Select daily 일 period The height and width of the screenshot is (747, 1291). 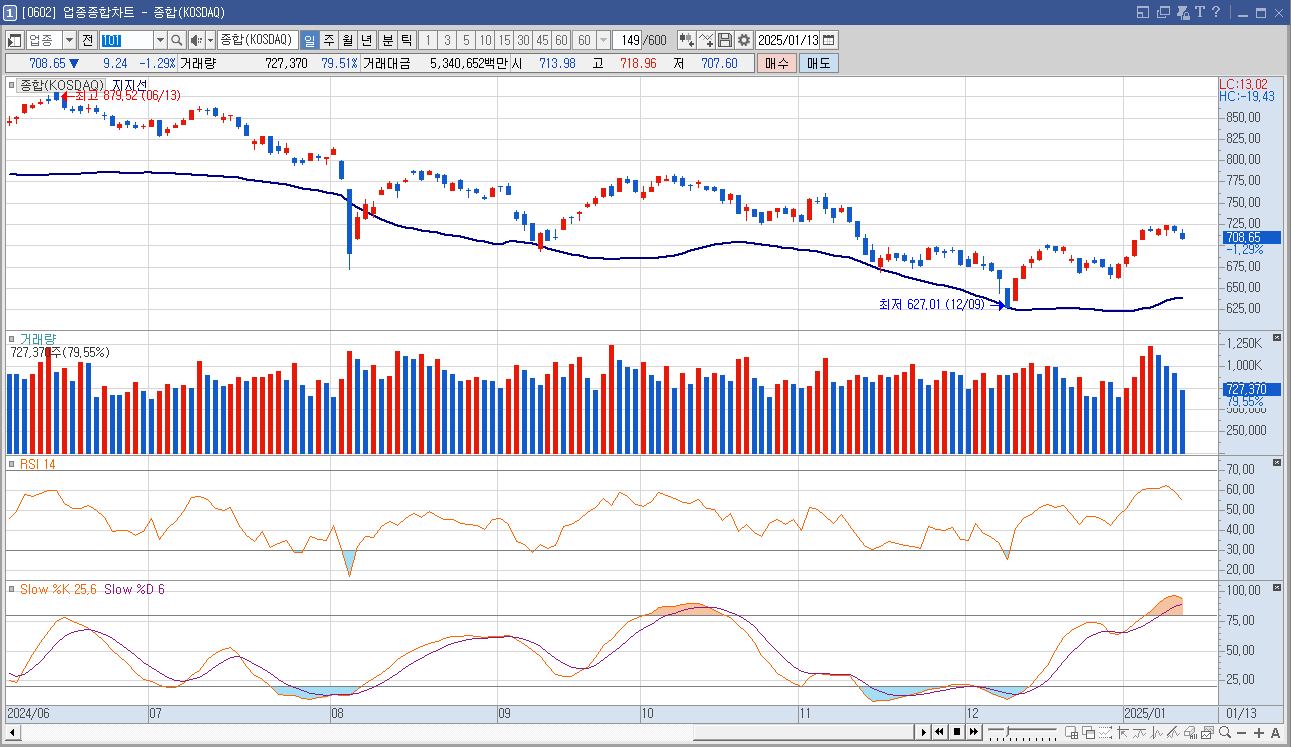309,40
